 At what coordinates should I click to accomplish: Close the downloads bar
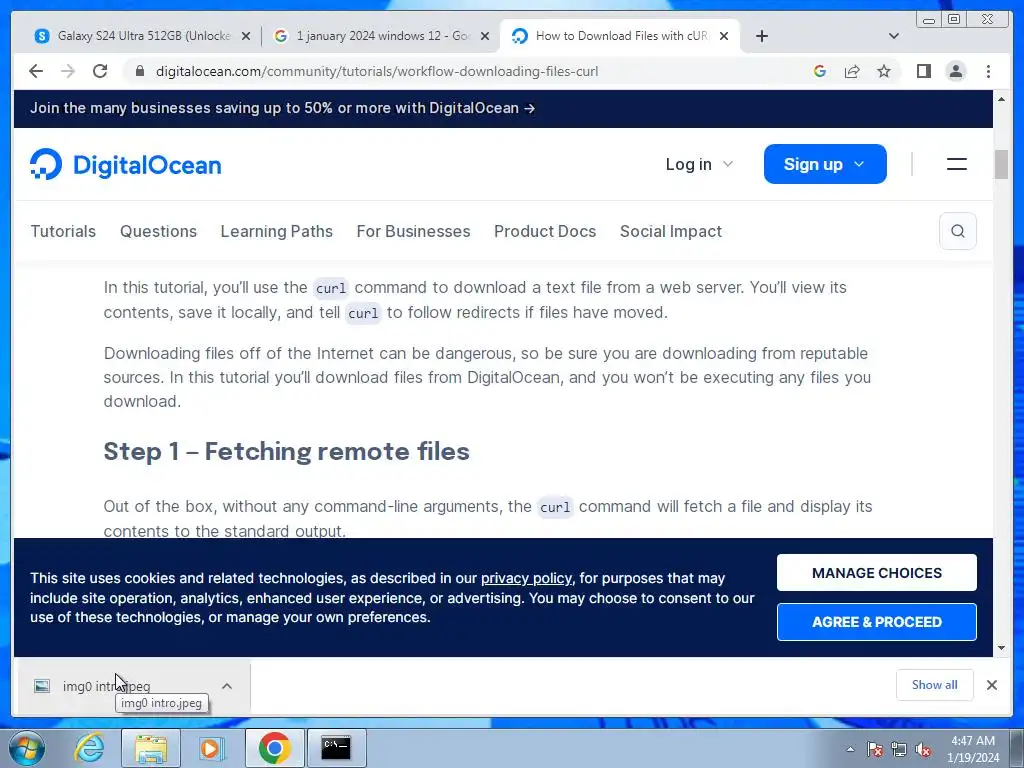point(991,684)
